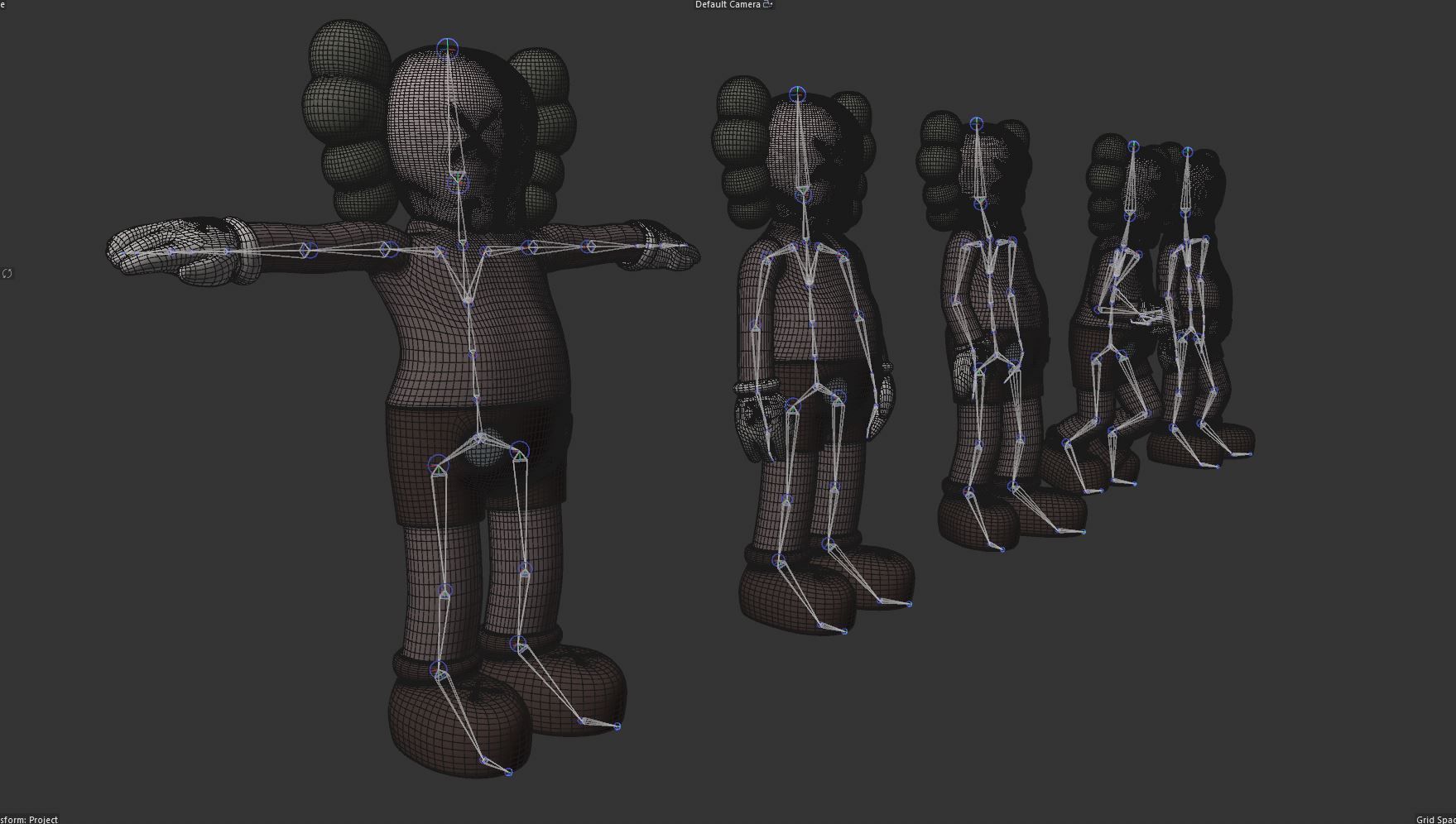Image resolution: width=1456 pixels, height=824 pixels.
Task: Select the neck joint of the T-pose figure
Action: (458, 182)
